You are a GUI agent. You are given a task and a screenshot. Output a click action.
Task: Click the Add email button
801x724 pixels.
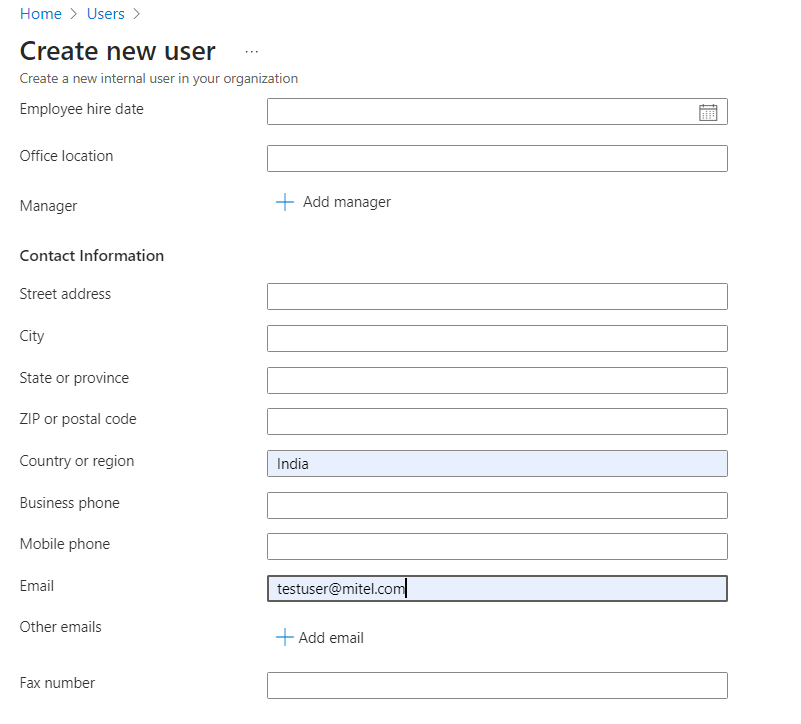pyautogui.click(x=331, y=638)
